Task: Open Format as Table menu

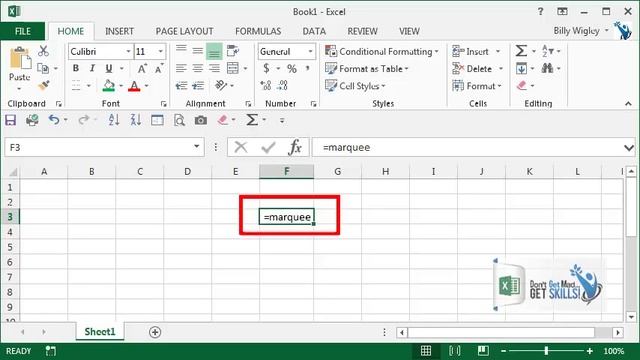Action: click(367, 69)
